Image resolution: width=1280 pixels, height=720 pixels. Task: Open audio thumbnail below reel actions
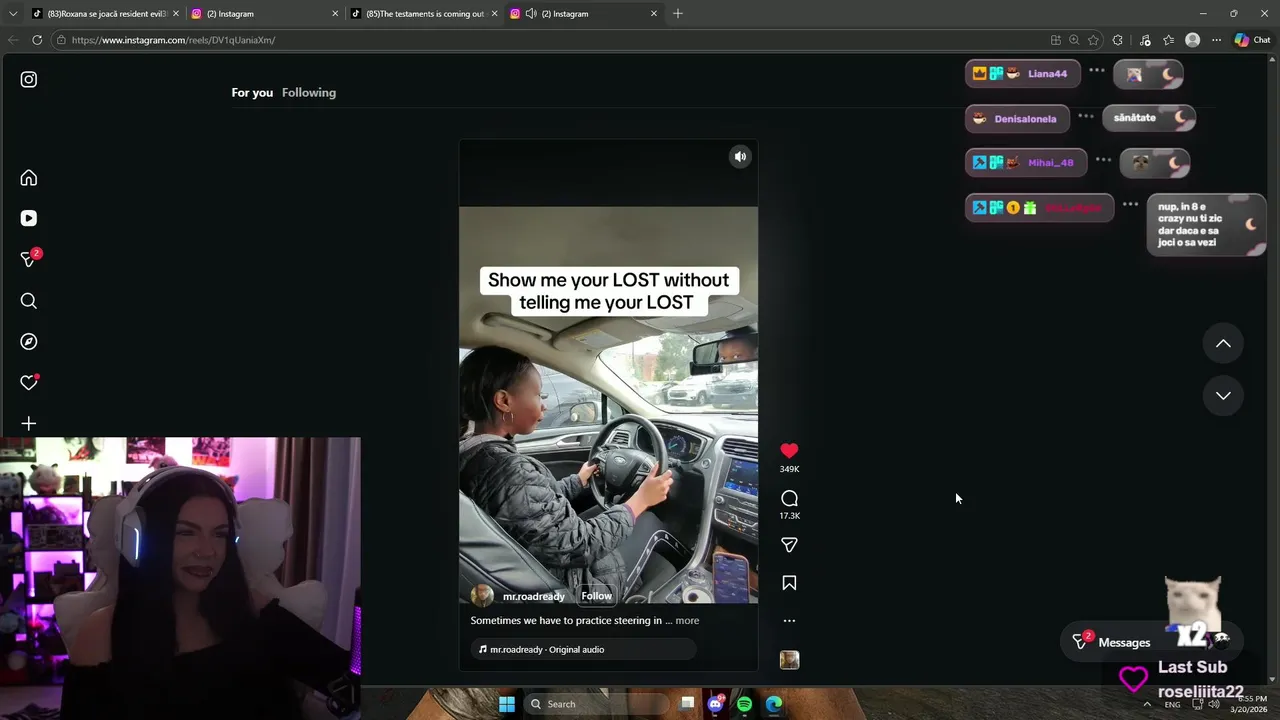point(789,660)
